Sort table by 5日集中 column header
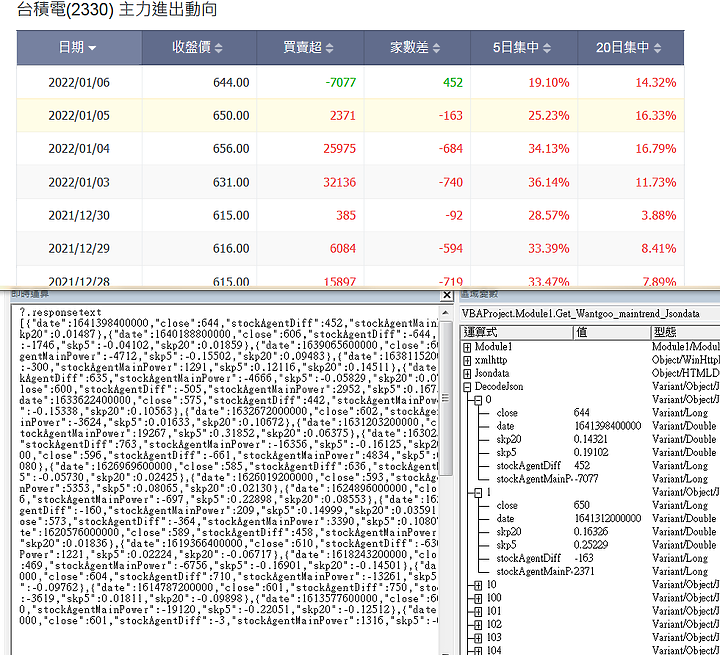The height and width of the screenshot is (655, 720). point(523,47)
